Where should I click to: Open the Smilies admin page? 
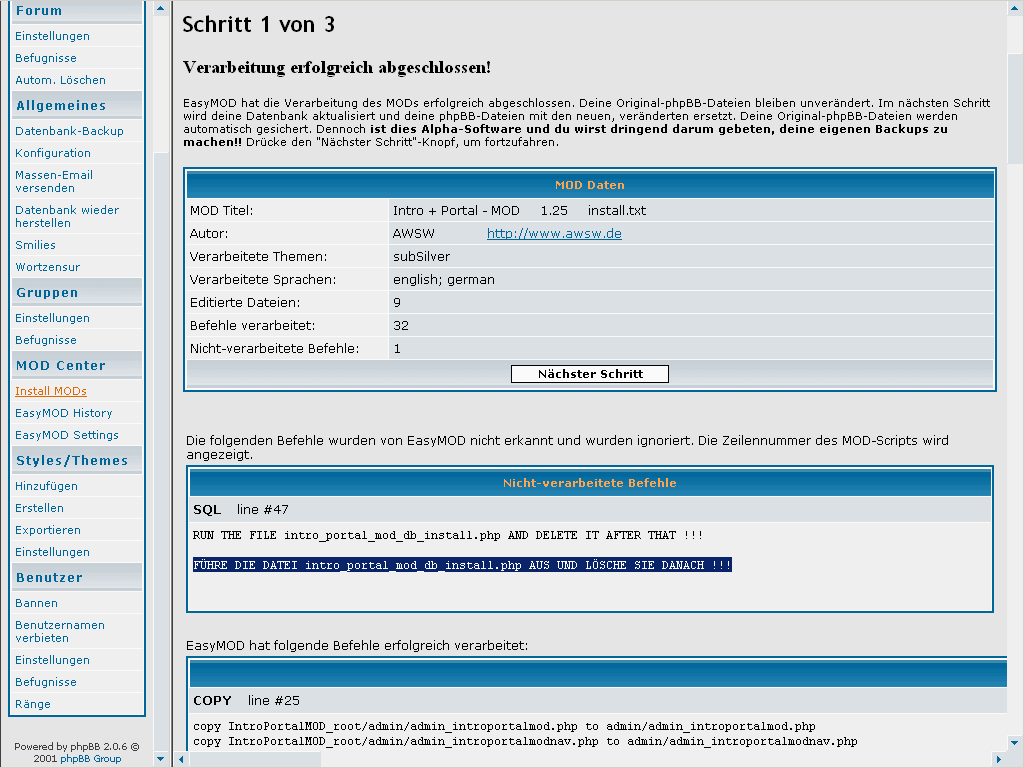36,245
